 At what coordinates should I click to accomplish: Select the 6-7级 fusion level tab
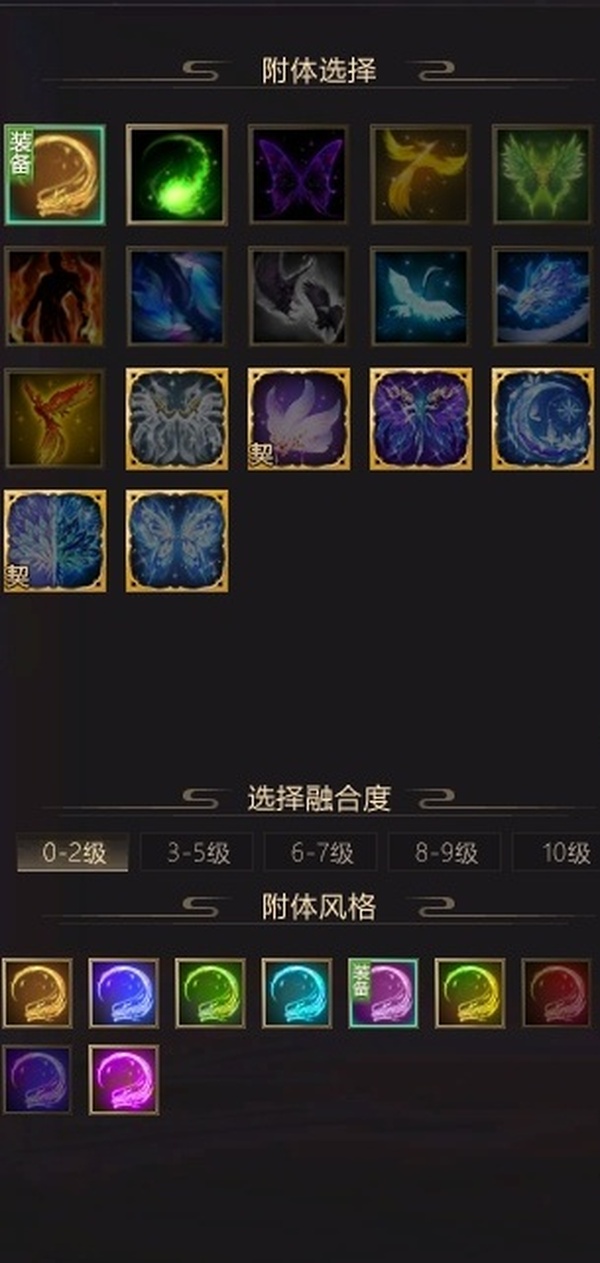pyautogui.click(x=321, y=852)
